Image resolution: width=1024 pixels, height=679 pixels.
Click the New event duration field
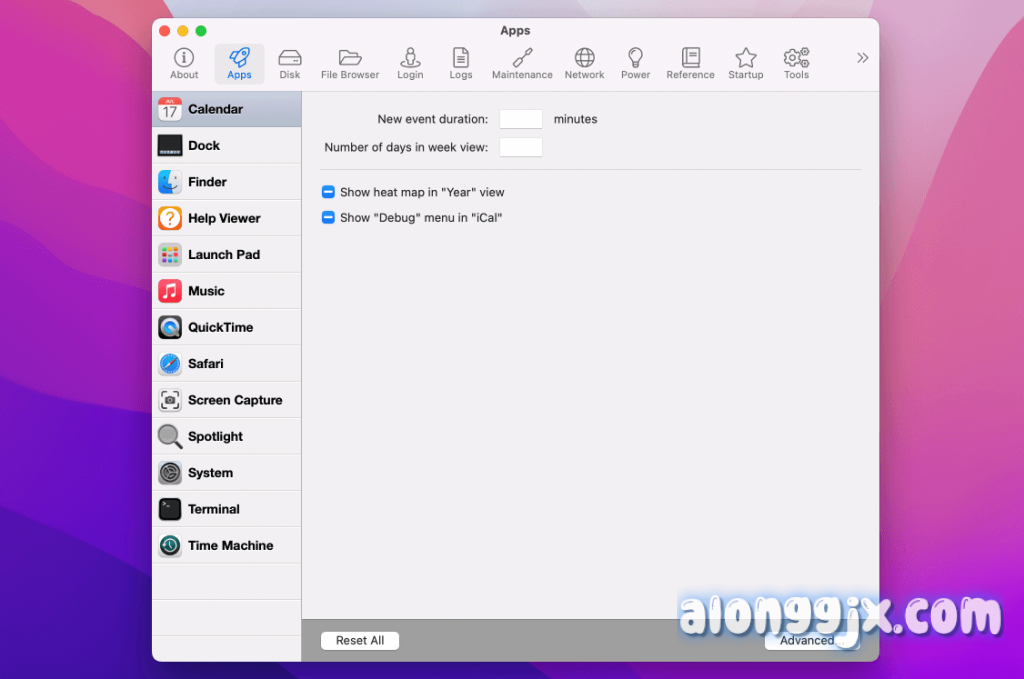pos(520,119)
